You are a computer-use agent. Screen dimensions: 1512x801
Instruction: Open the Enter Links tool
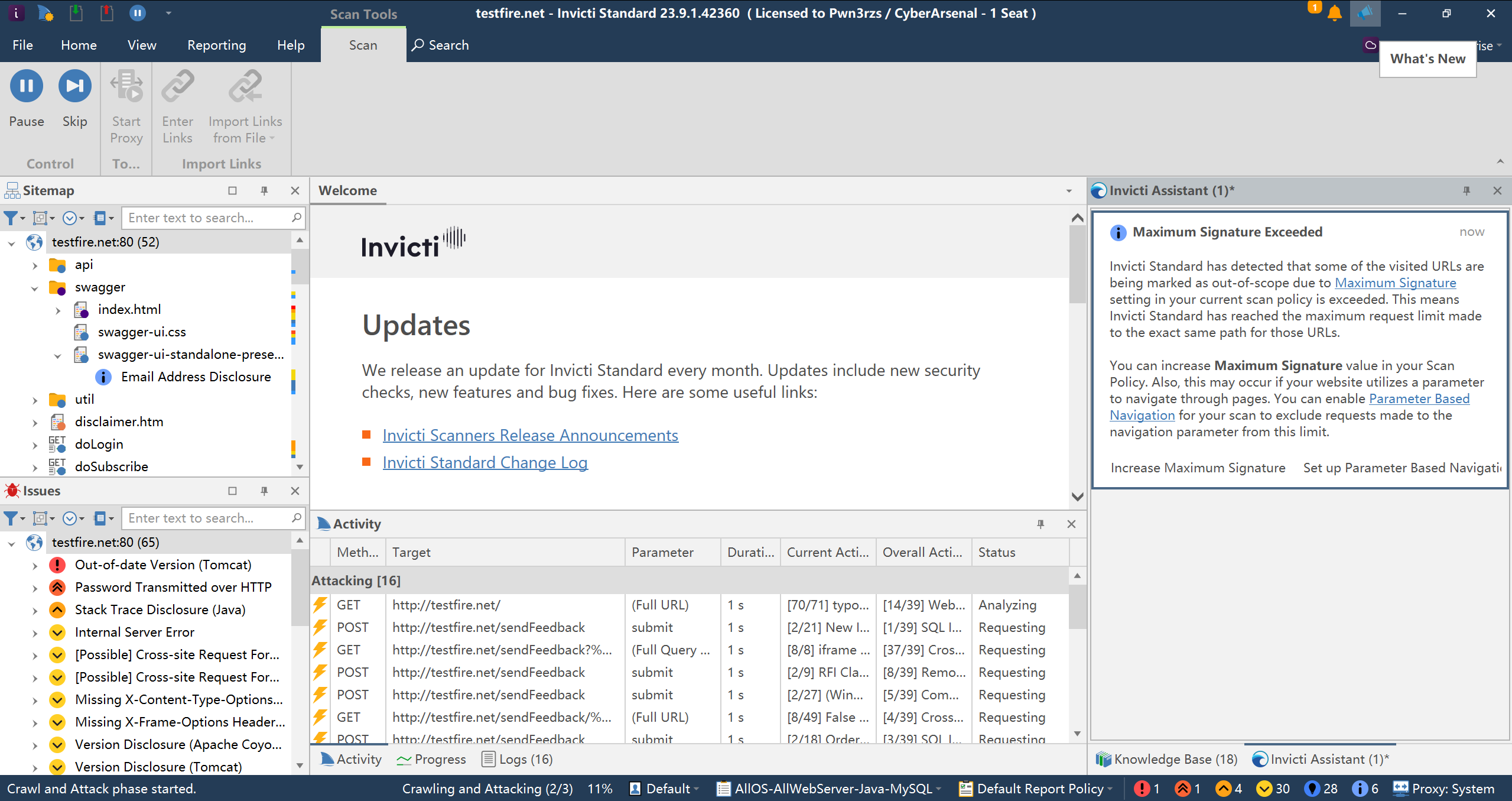[x=178, y=106]
